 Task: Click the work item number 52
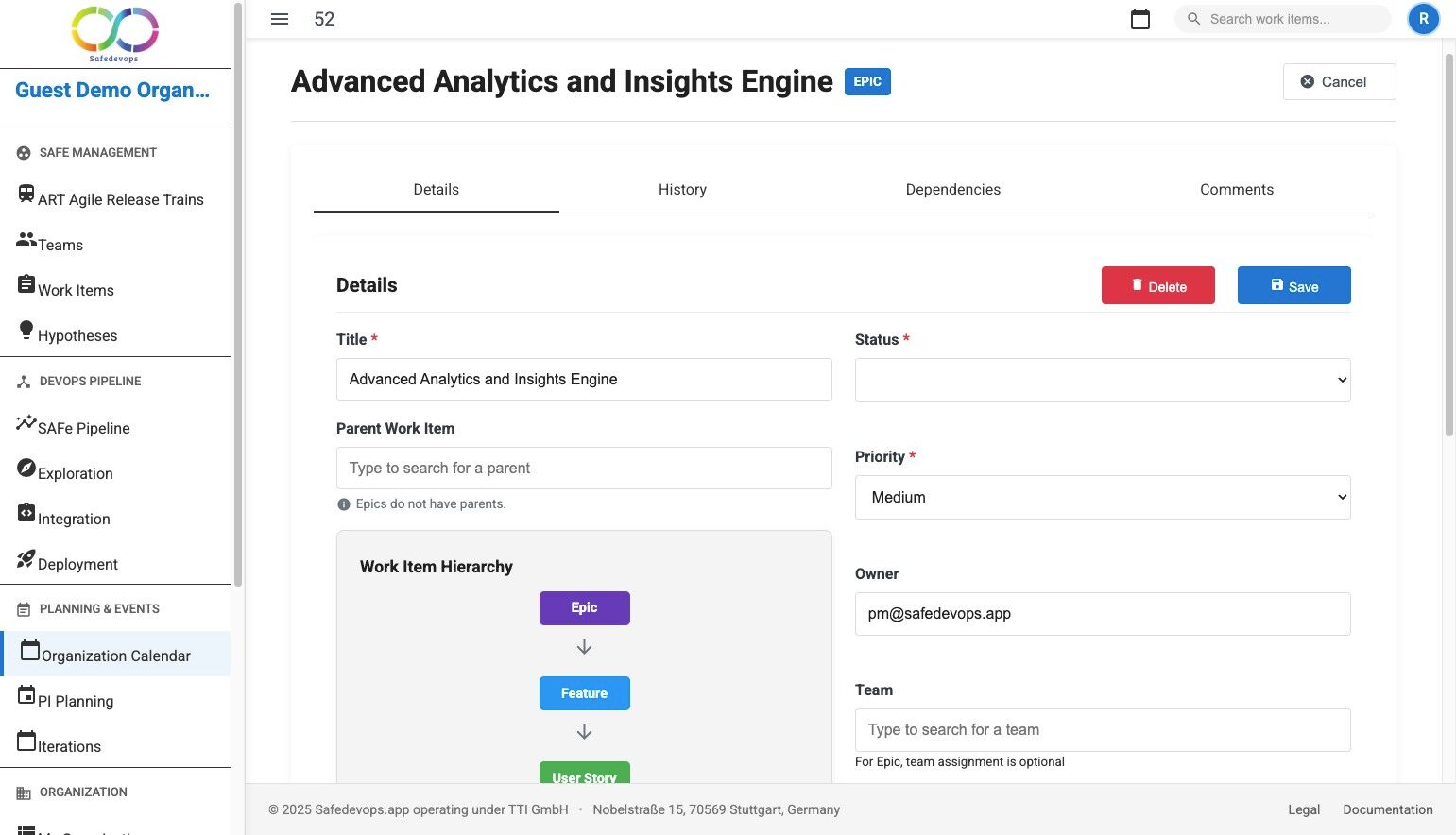tap(324, 19)
